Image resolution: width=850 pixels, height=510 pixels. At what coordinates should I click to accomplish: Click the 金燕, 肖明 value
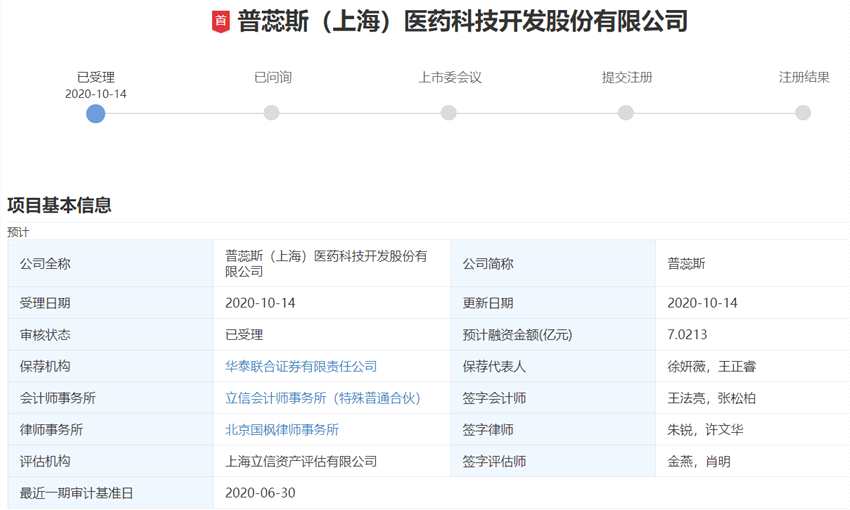point(699,461)
